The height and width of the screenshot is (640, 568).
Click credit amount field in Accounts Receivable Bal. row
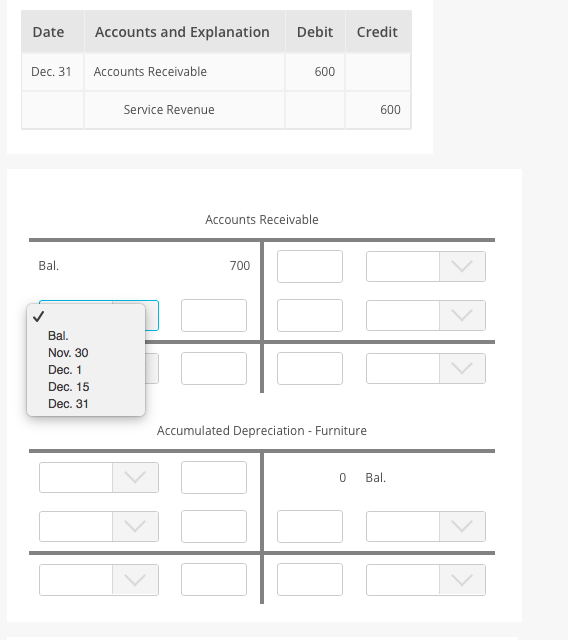tap(310, 267)
